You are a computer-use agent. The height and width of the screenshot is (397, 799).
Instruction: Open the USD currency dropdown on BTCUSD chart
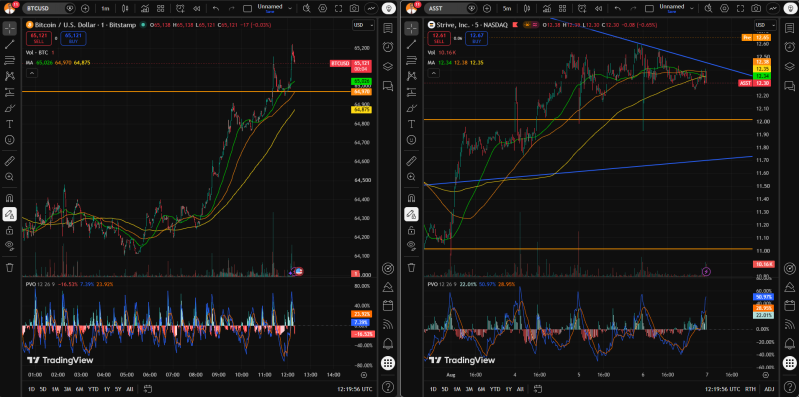coord(364,25)
